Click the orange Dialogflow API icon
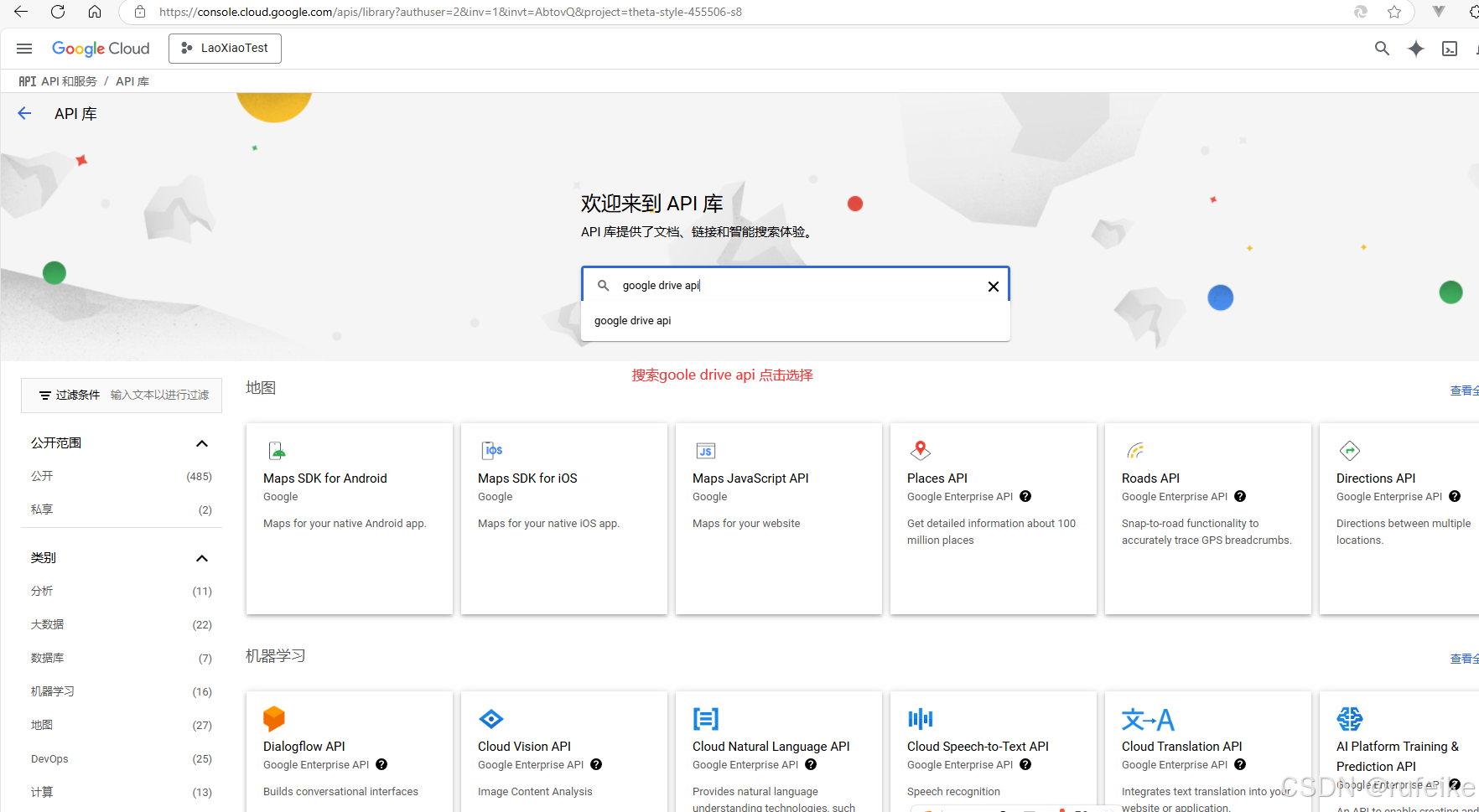This screenshot has width=1479, height=812. tap(274, 719)
